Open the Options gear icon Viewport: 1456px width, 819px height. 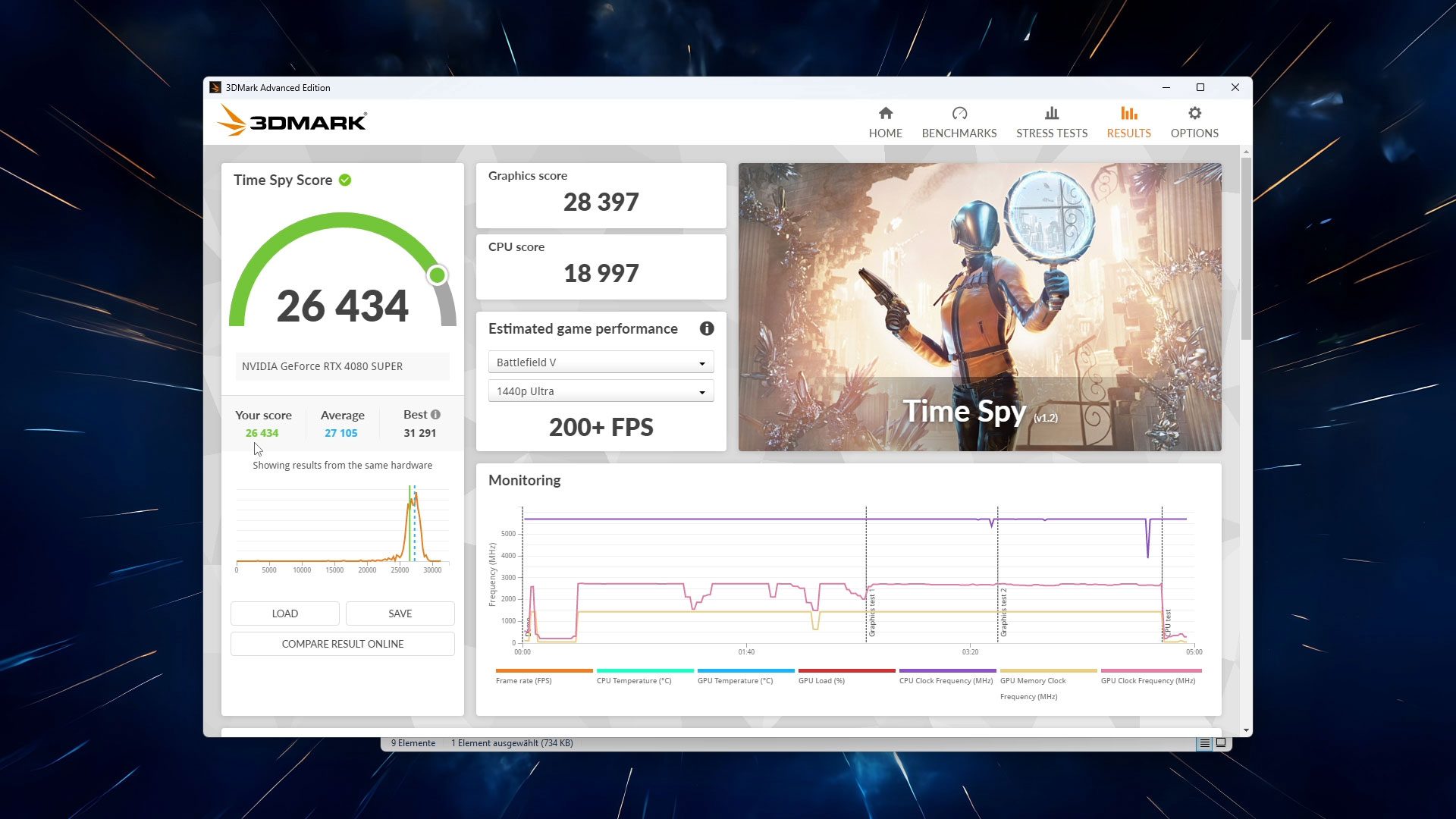1194,114
